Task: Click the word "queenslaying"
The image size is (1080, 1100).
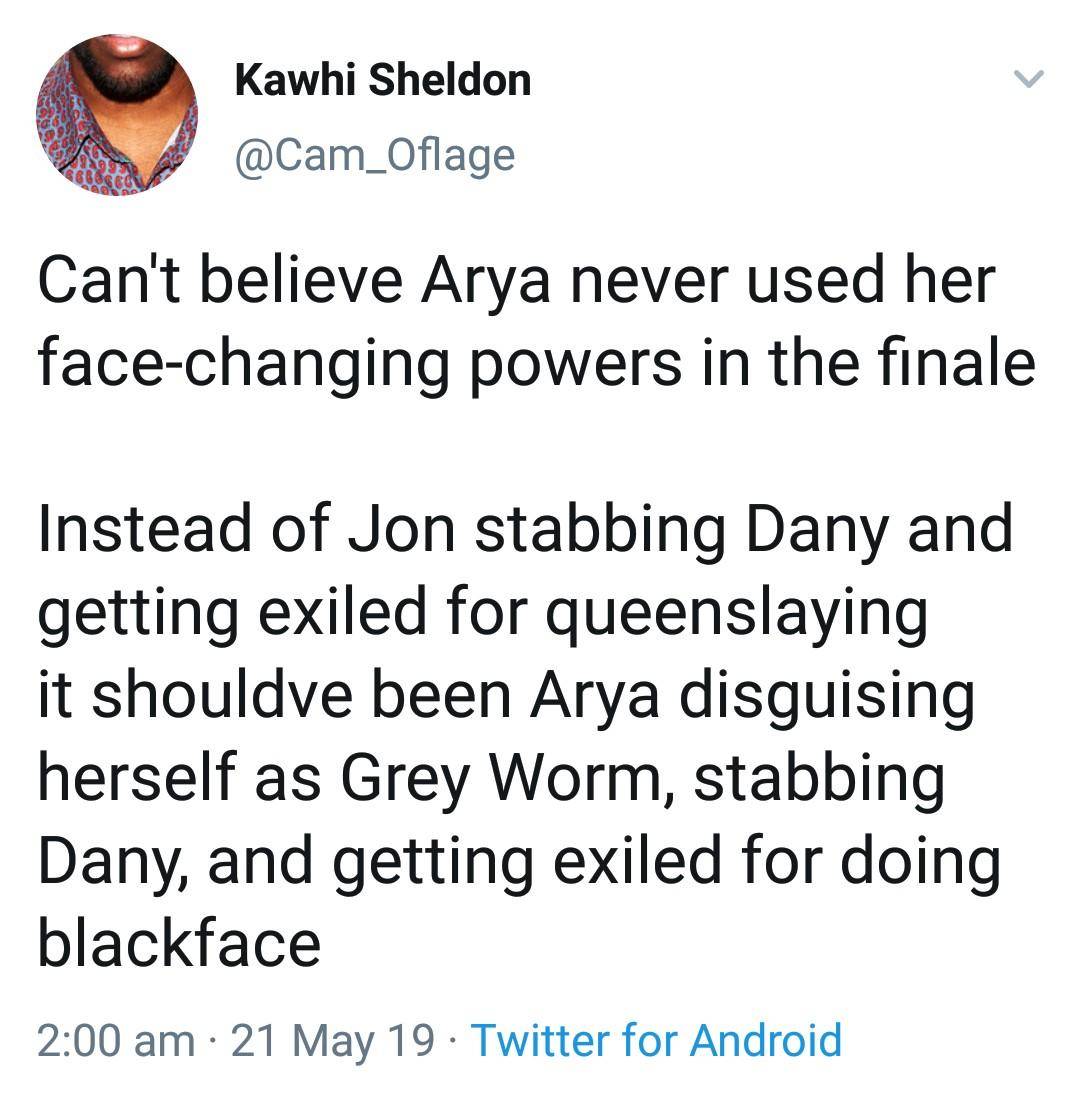Action: [x=736, y=613]
